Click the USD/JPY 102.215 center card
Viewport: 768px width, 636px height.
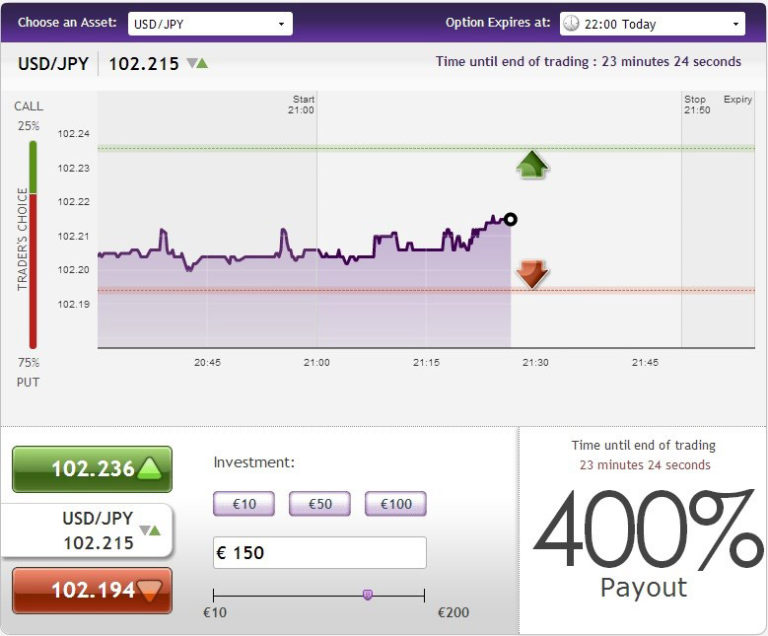[x=87, y=530]
